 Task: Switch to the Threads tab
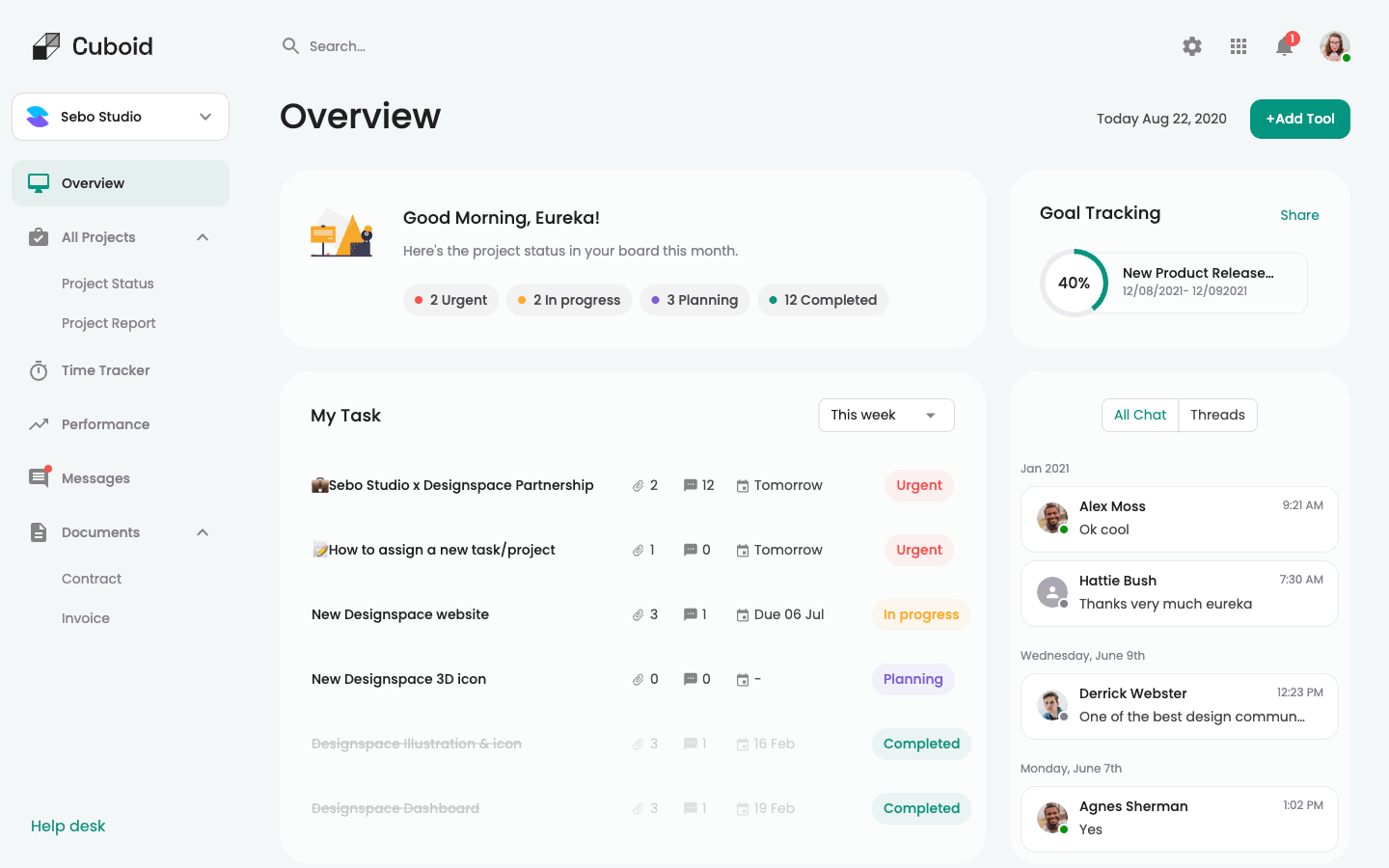[1217, 416]
